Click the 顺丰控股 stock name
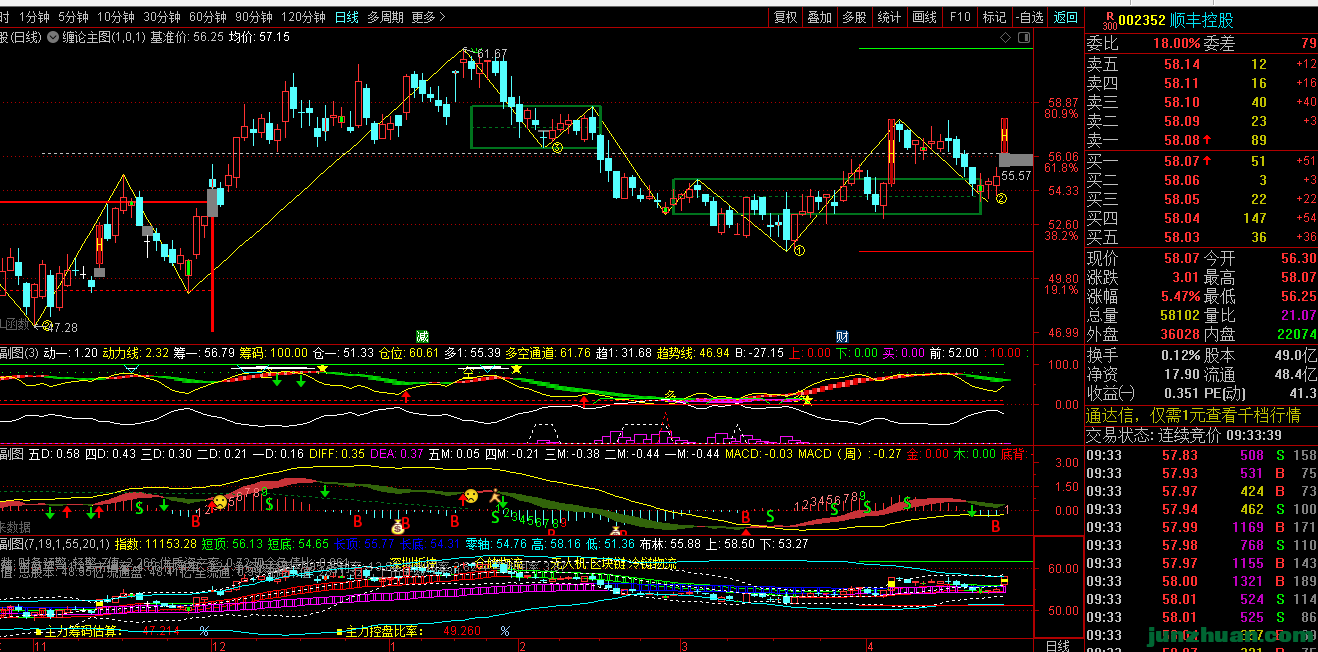 1203,21
